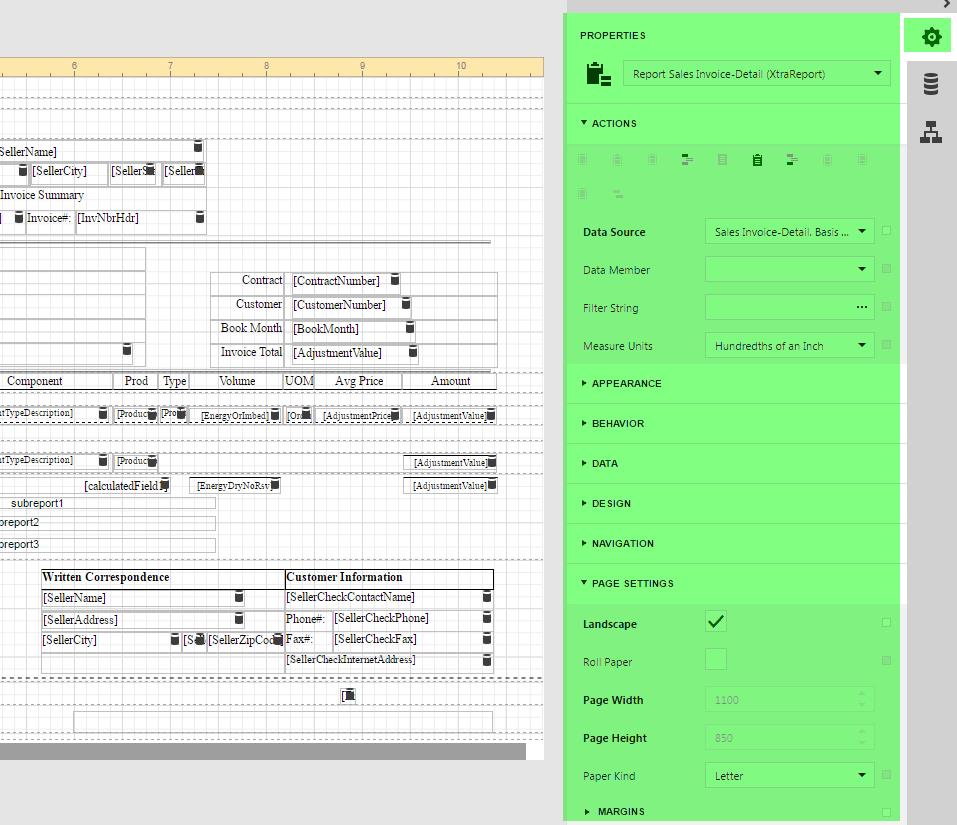Viewport: 957px width, 825px height.
Task: Click the properties clipboard icon beside report selector
Action: tap(598, 74)
